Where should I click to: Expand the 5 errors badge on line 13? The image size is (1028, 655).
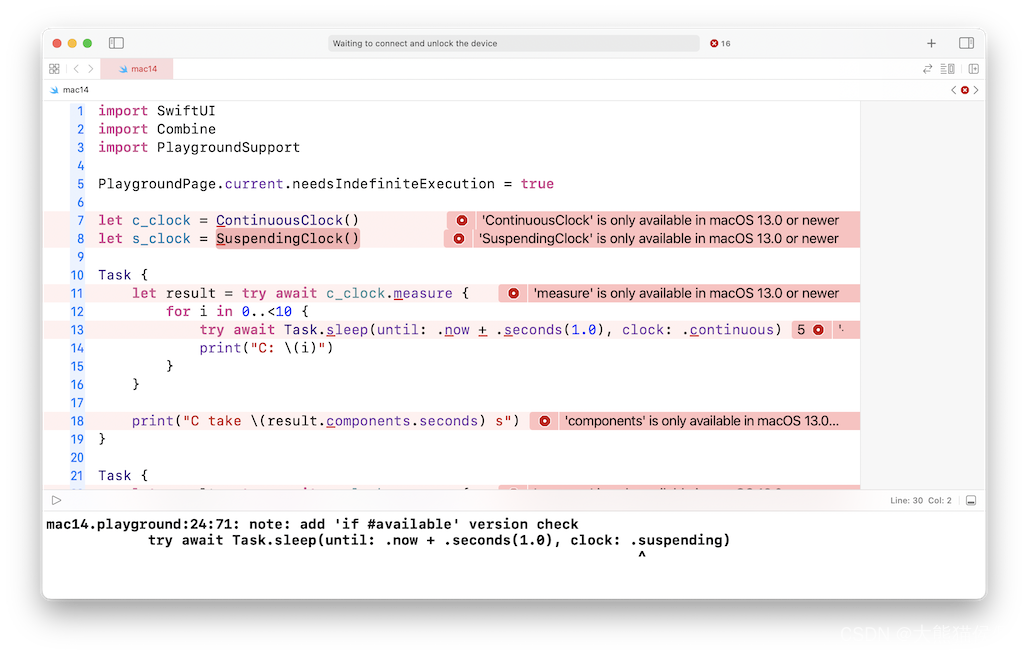[810, 330]
